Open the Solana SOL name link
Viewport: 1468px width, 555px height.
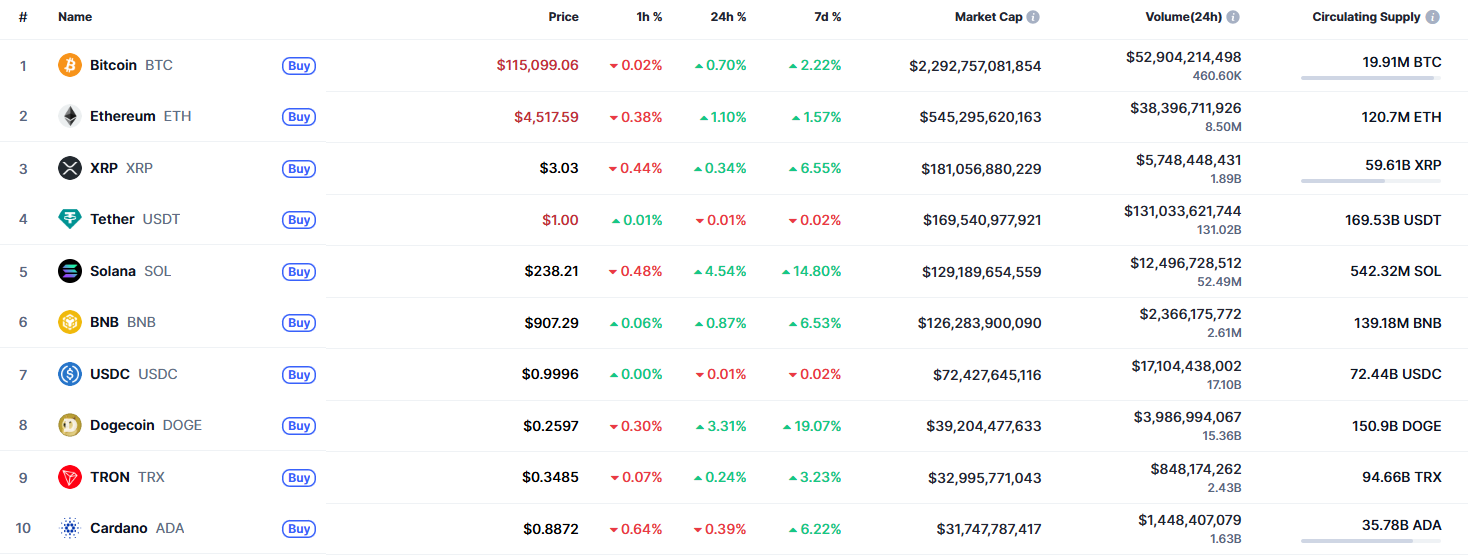coord(130,271)
